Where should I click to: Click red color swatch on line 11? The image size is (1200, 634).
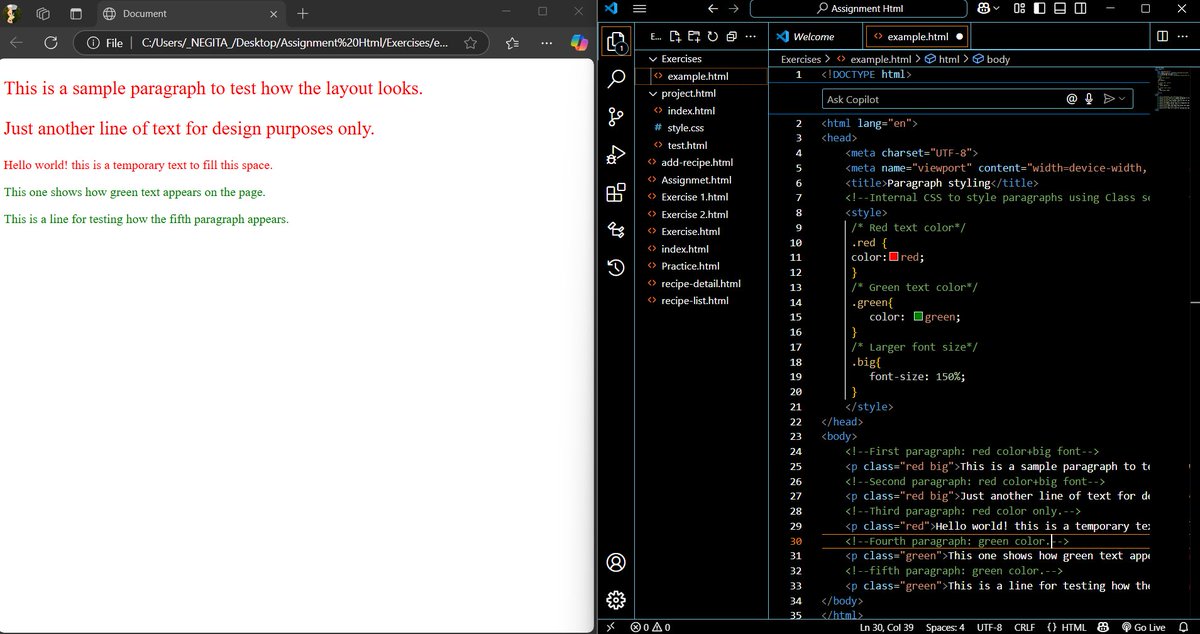pyautogui.click(x=894, y=257)
